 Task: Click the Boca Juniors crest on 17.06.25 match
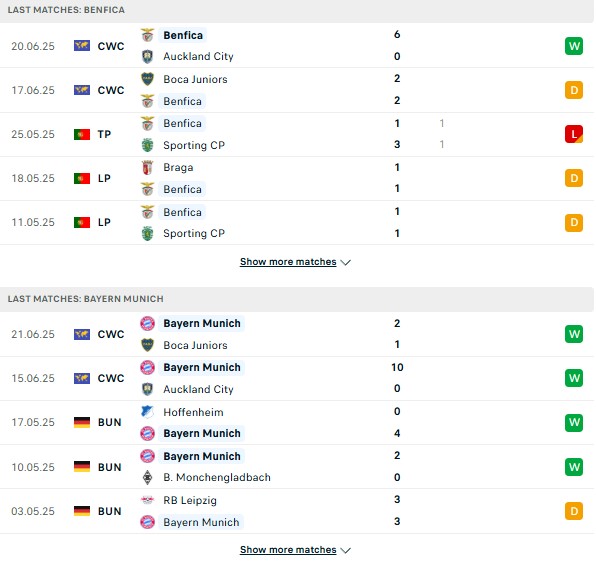(x=147, y=79)
